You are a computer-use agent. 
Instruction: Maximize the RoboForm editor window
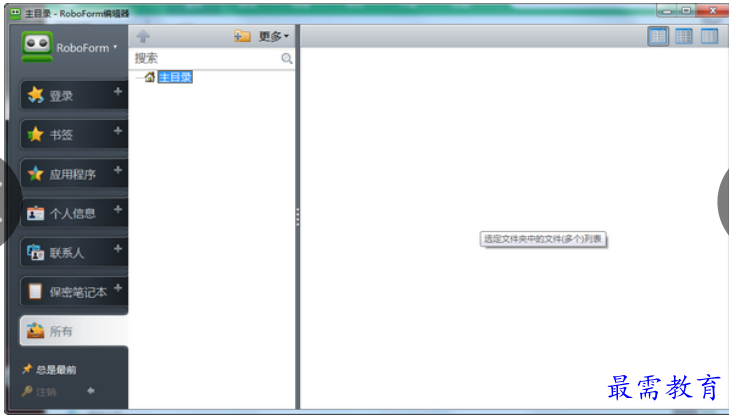click(686, 11)
